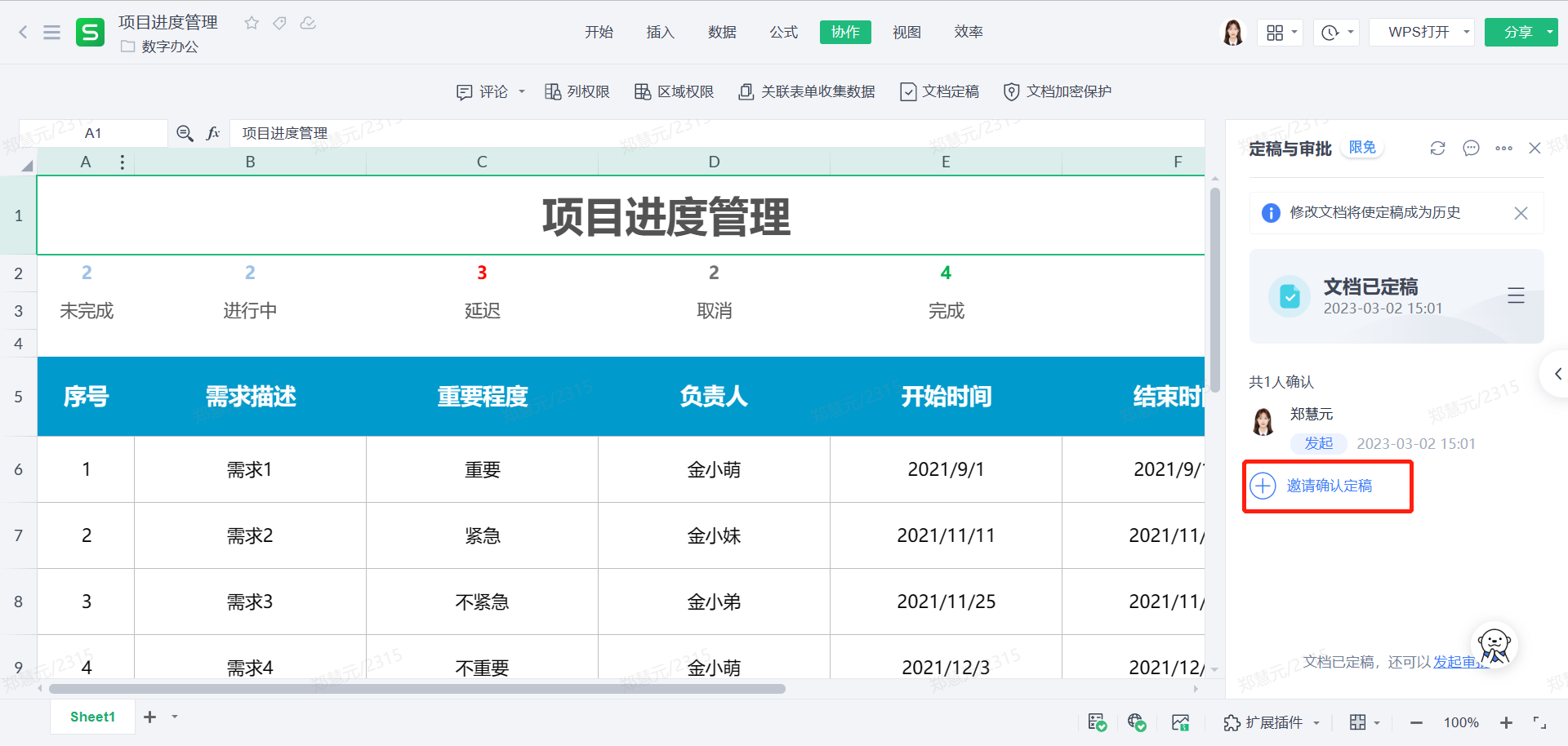
Task: Open the panel comment bubble icon
Action: [1471, 148]
